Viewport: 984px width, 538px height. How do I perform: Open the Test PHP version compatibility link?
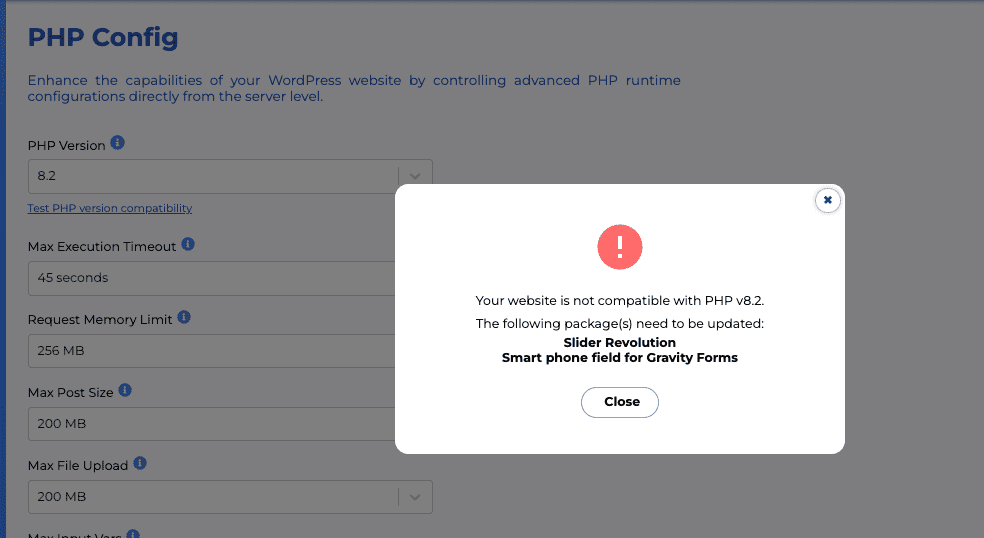point(110,208)
